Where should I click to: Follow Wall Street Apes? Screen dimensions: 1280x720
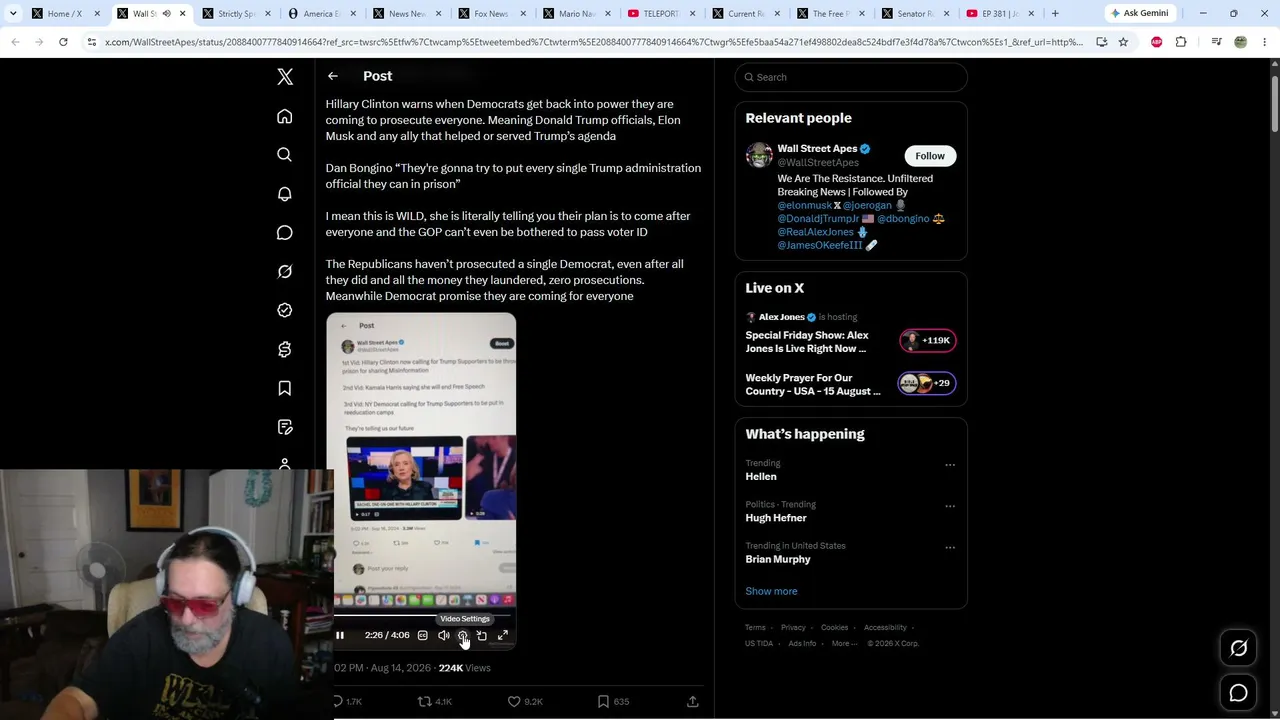tap(930, 156)
